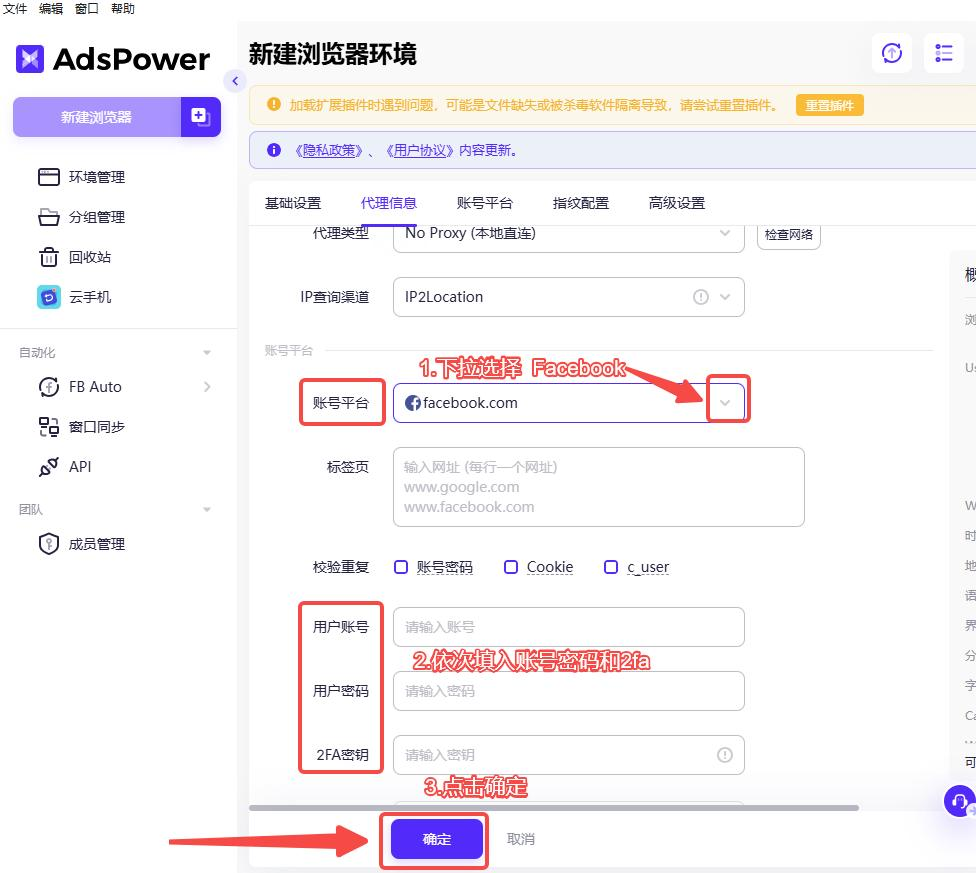Screen dimensions: 976x873
Task: Switch to the 指纹配置 tab
Action: (580, 203)
